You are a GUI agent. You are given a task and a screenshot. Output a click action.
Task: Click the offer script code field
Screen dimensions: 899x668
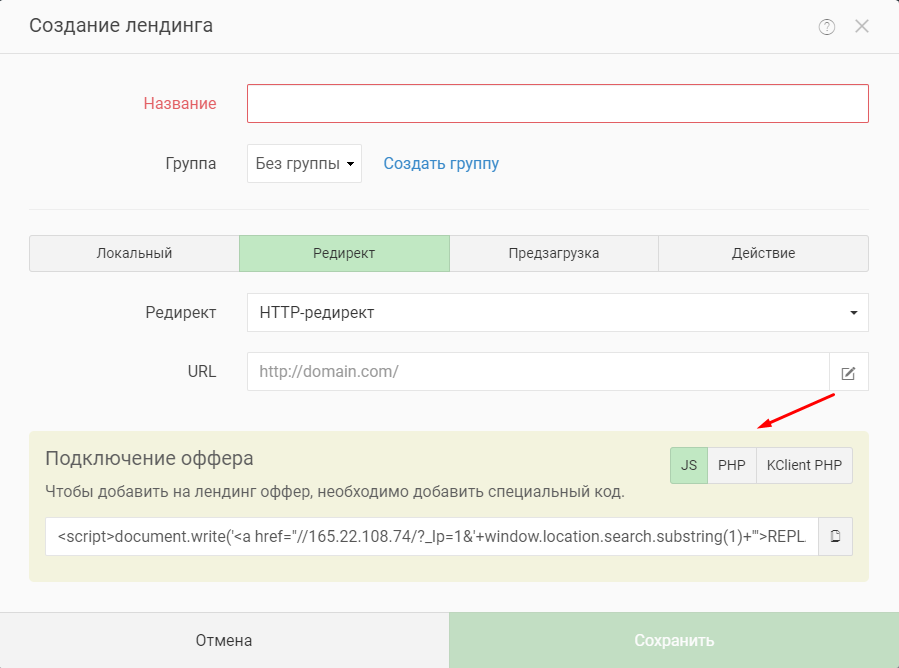432,537
